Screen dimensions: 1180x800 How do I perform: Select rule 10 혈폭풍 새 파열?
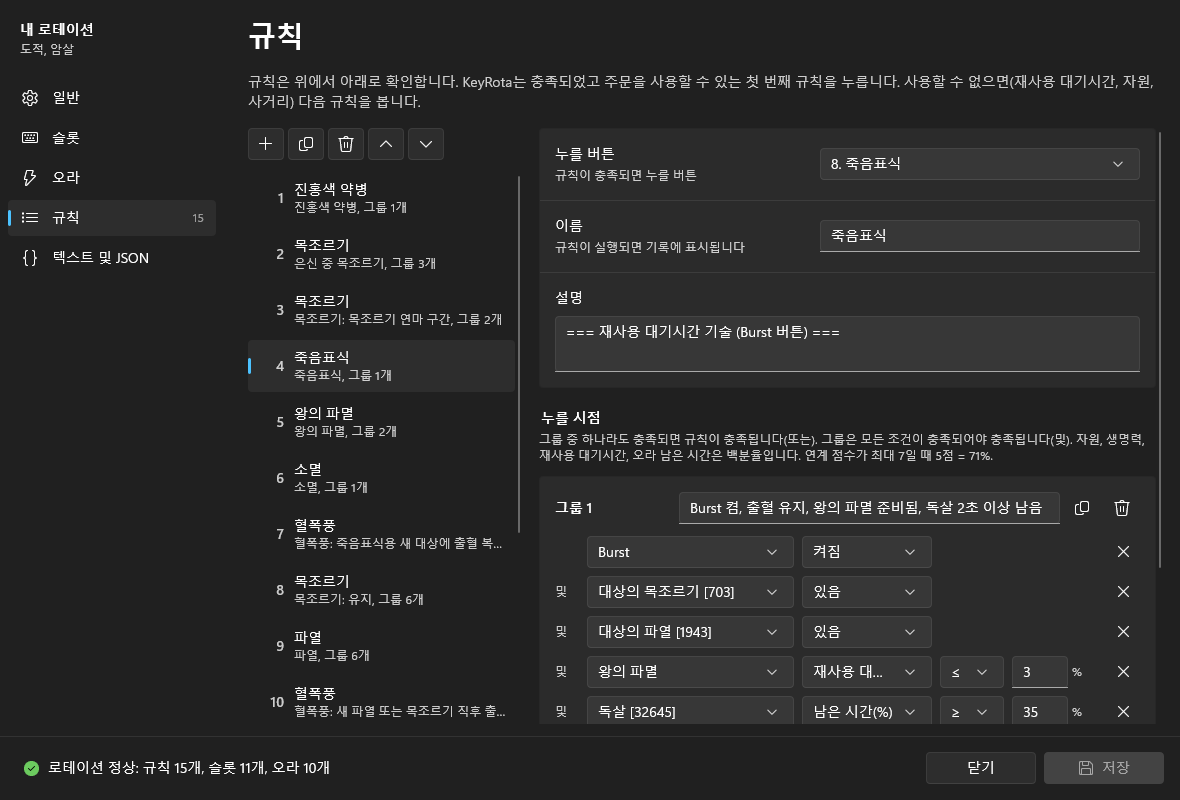(x=382, y=702)
